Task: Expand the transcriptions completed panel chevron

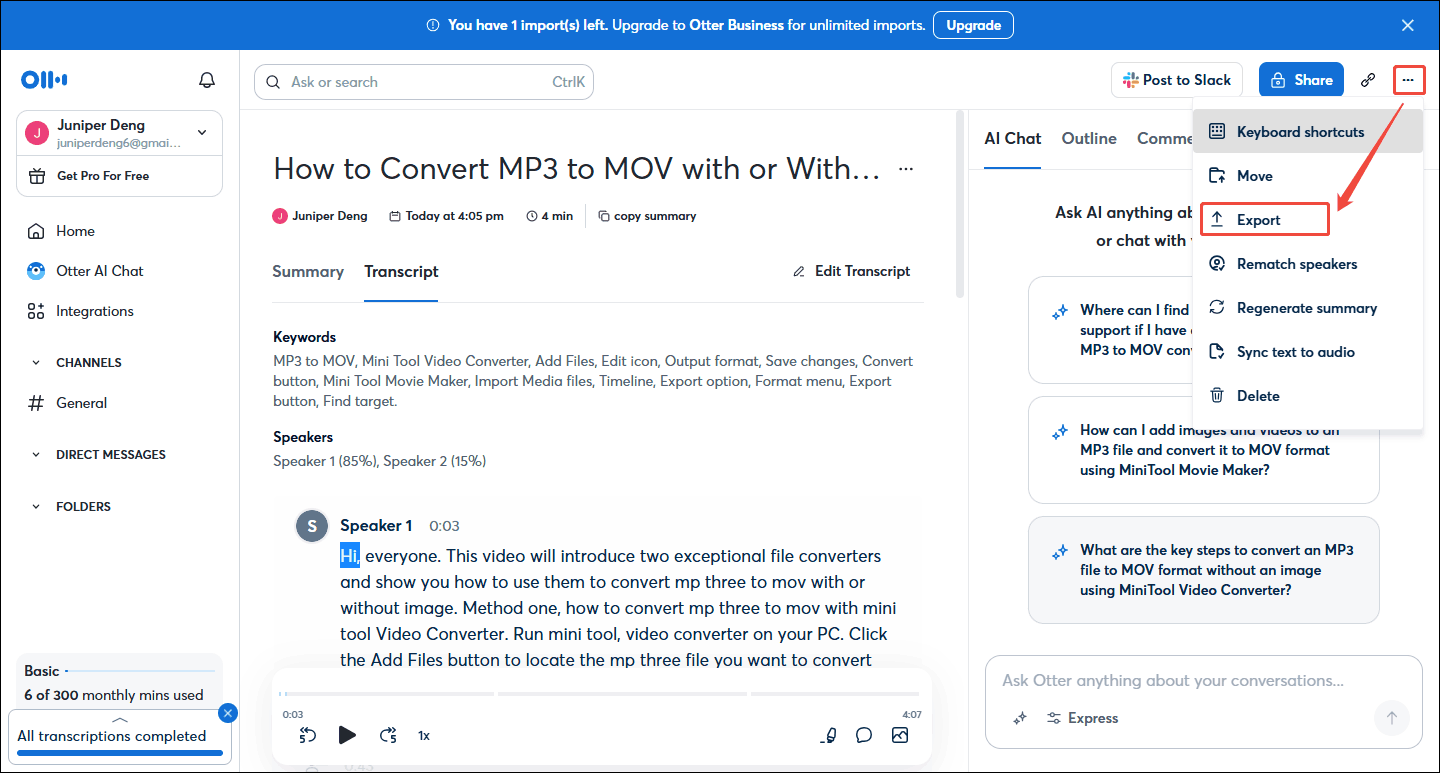Action: click(x=120, y=720)
